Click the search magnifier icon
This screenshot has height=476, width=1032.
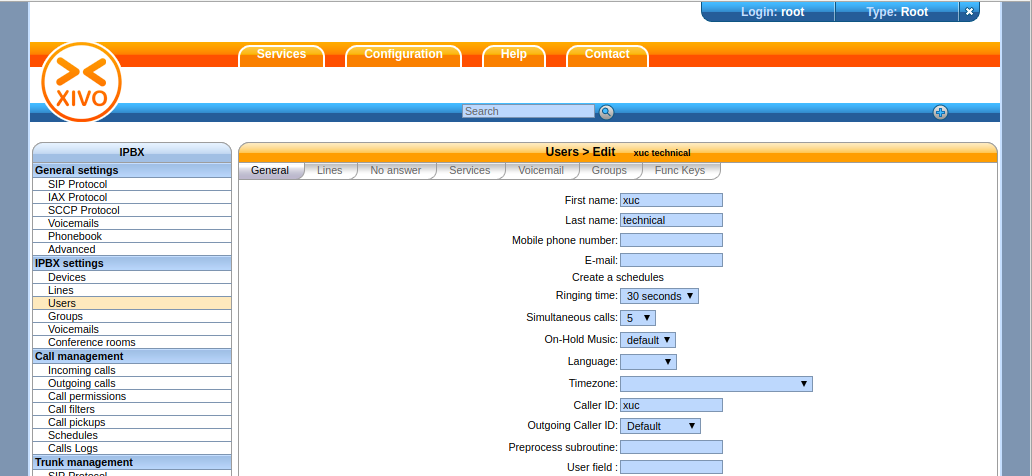[606, 112]
